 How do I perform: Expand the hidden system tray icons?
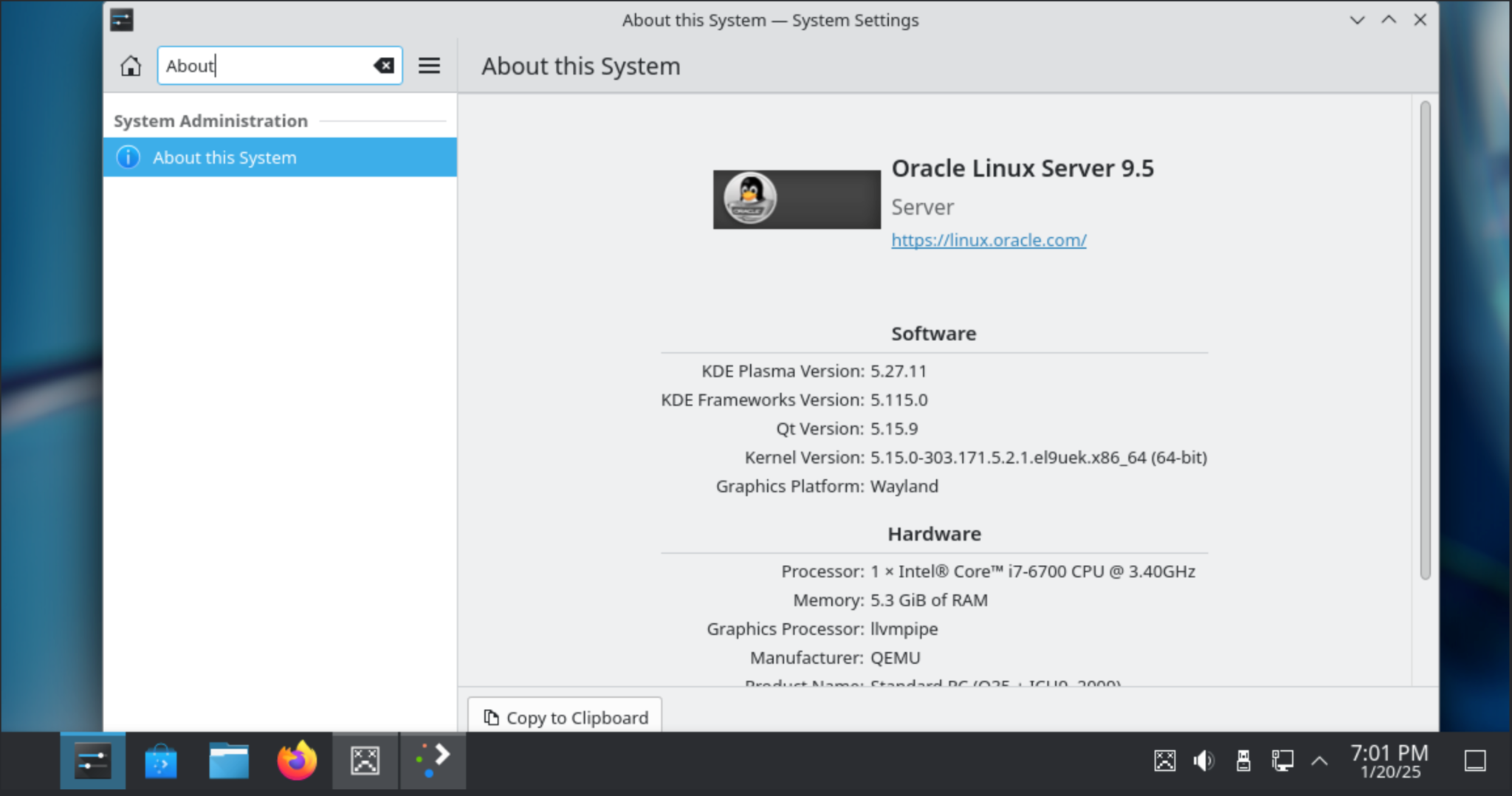point(1319,761)
